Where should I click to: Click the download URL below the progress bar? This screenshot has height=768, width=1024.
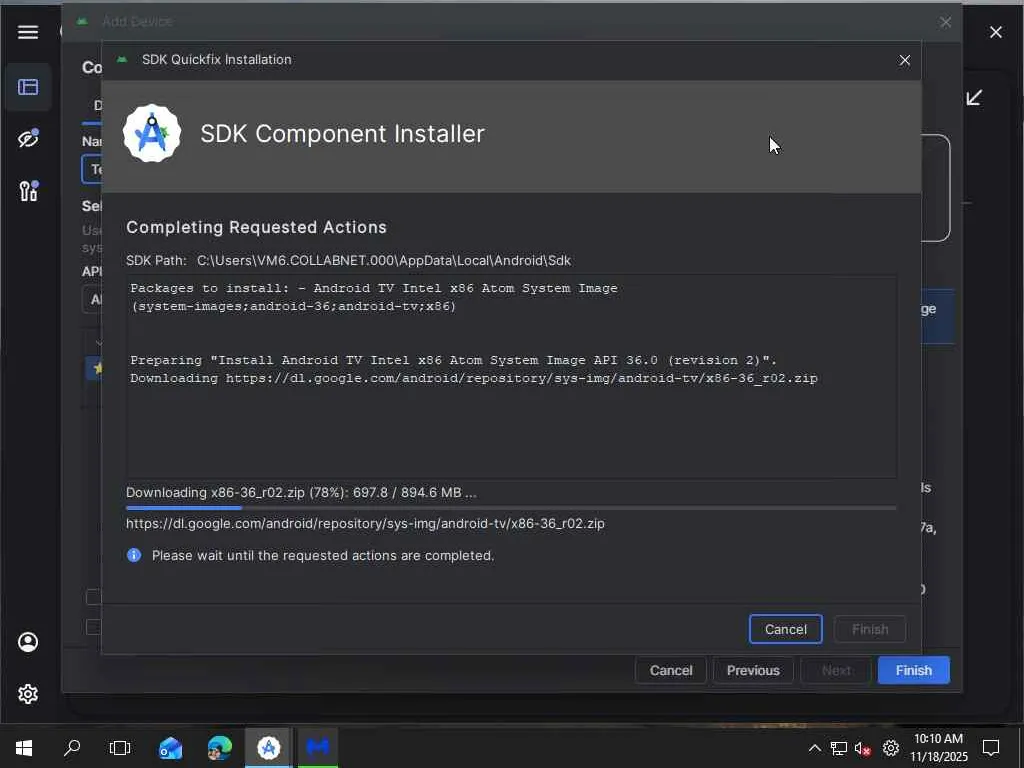coord(365,524)
